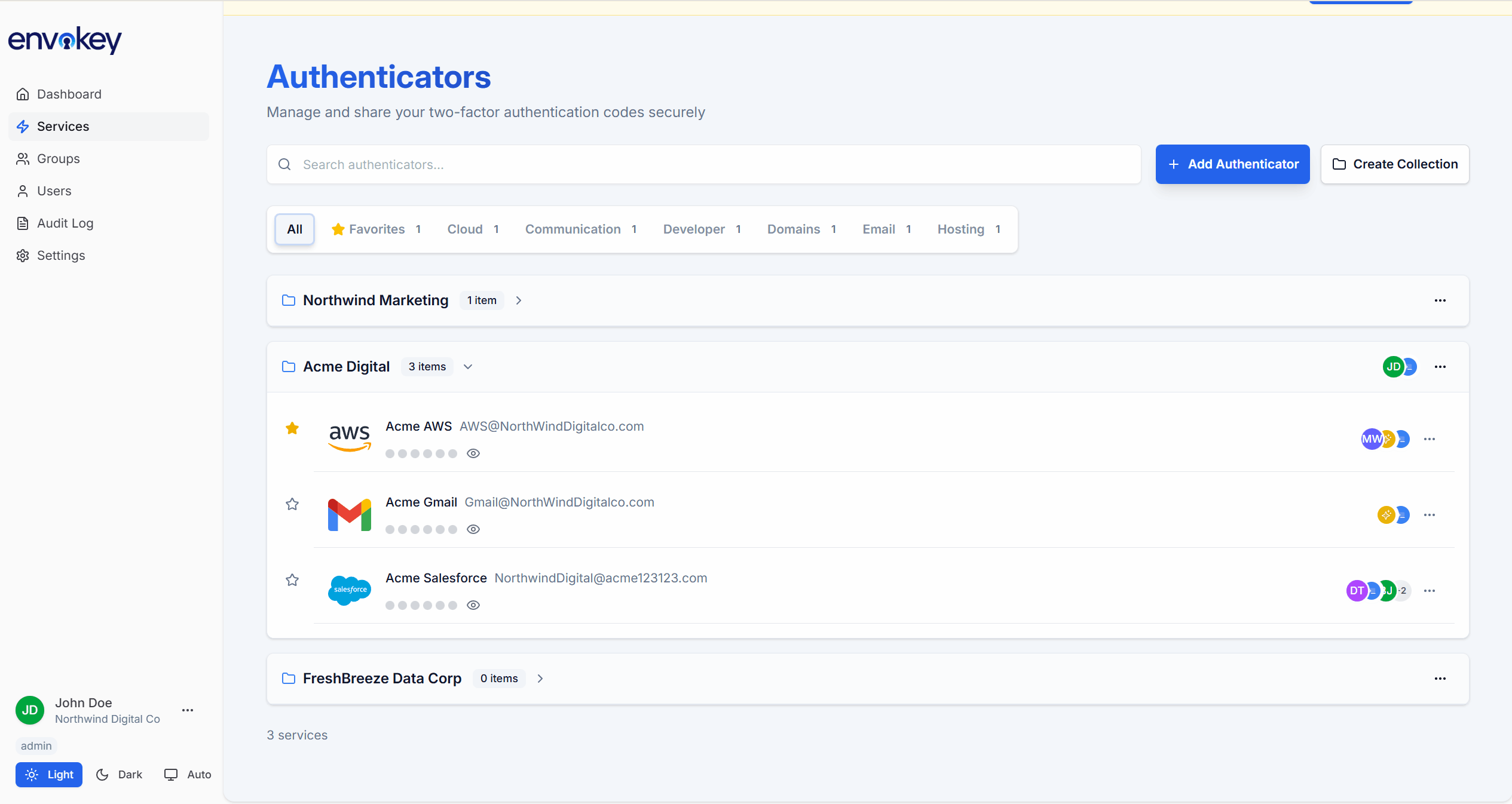Favorite Acme Gmail using the star
The image size is (1512, 804).
292,504
